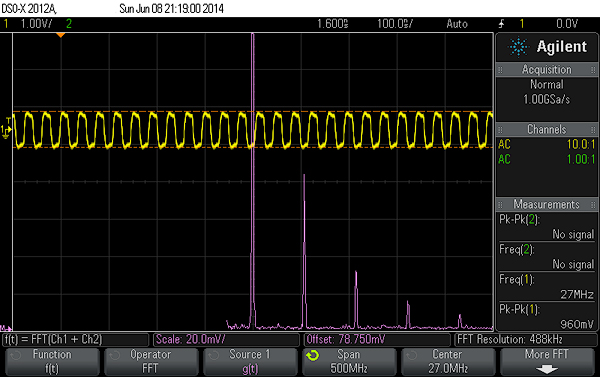Click the DSO-X 2012A model label

click(x=29, y=8)
